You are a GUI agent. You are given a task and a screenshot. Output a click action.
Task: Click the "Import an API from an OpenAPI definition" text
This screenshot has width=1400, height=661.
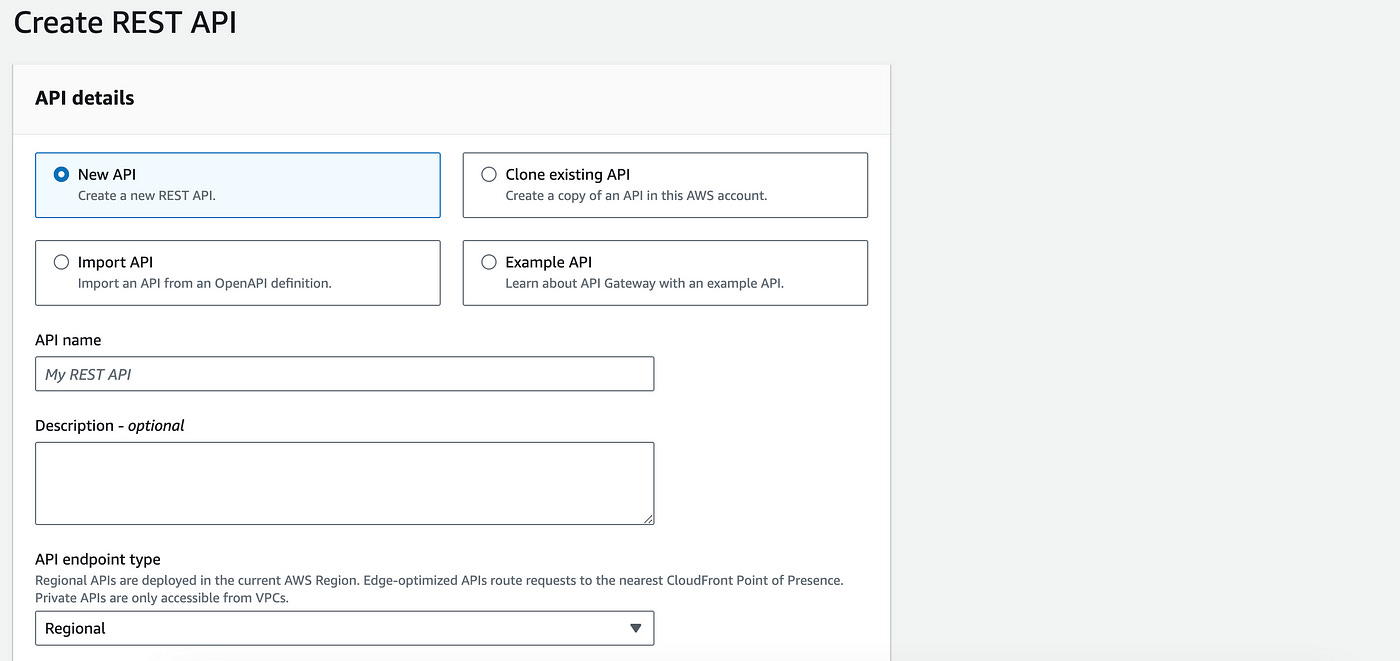pos(204,284)
